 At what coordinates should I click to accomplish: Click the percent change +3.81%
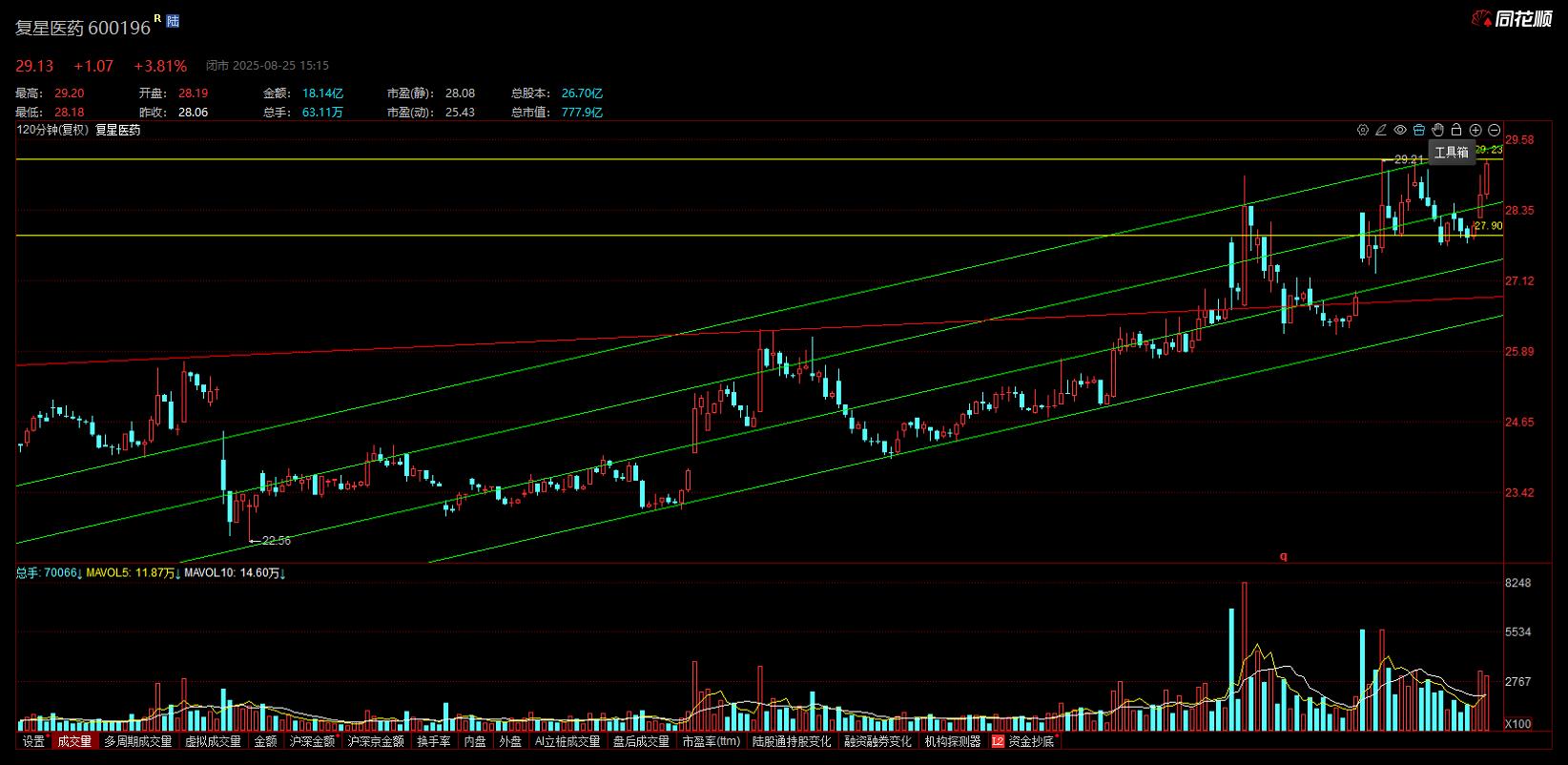(160, 66)
